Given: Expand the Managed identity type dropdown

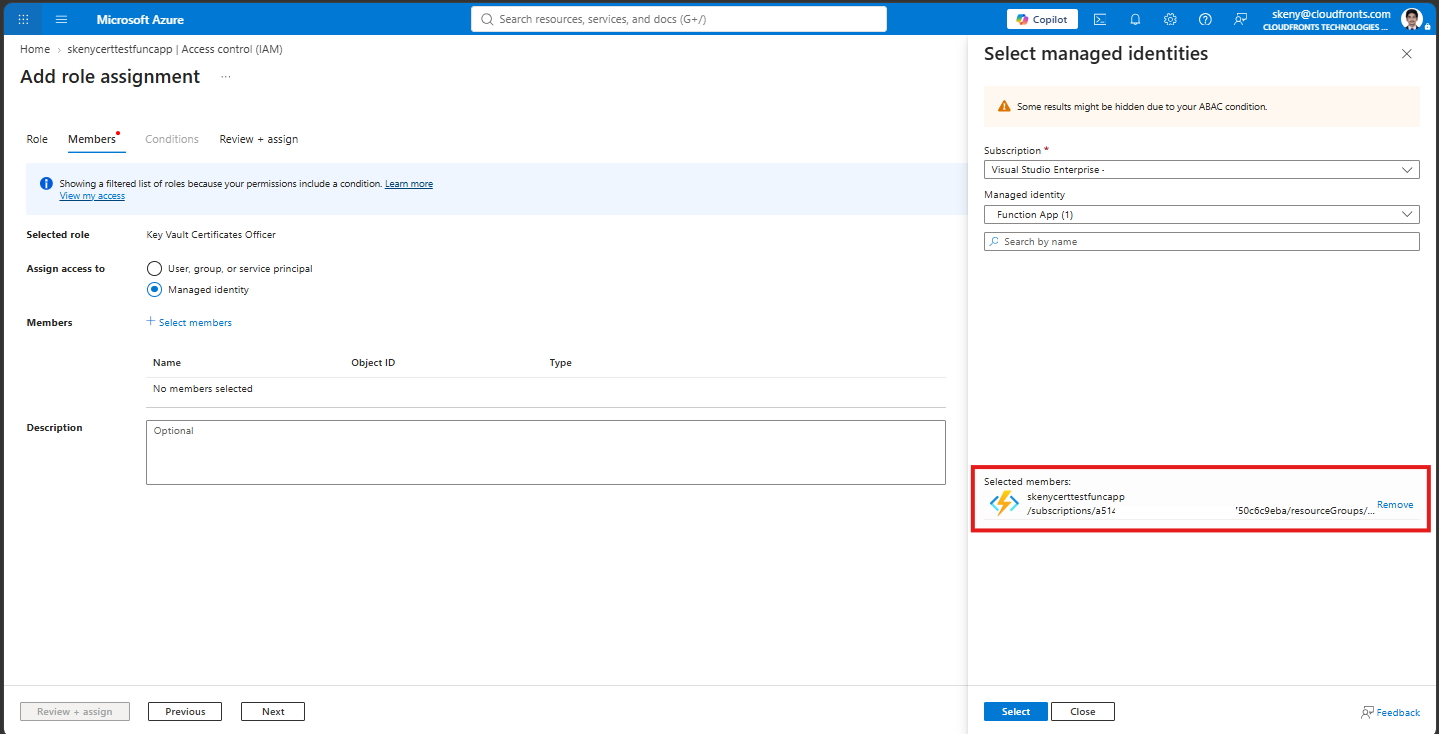Looking at the screenshot, I should 1201,214.
